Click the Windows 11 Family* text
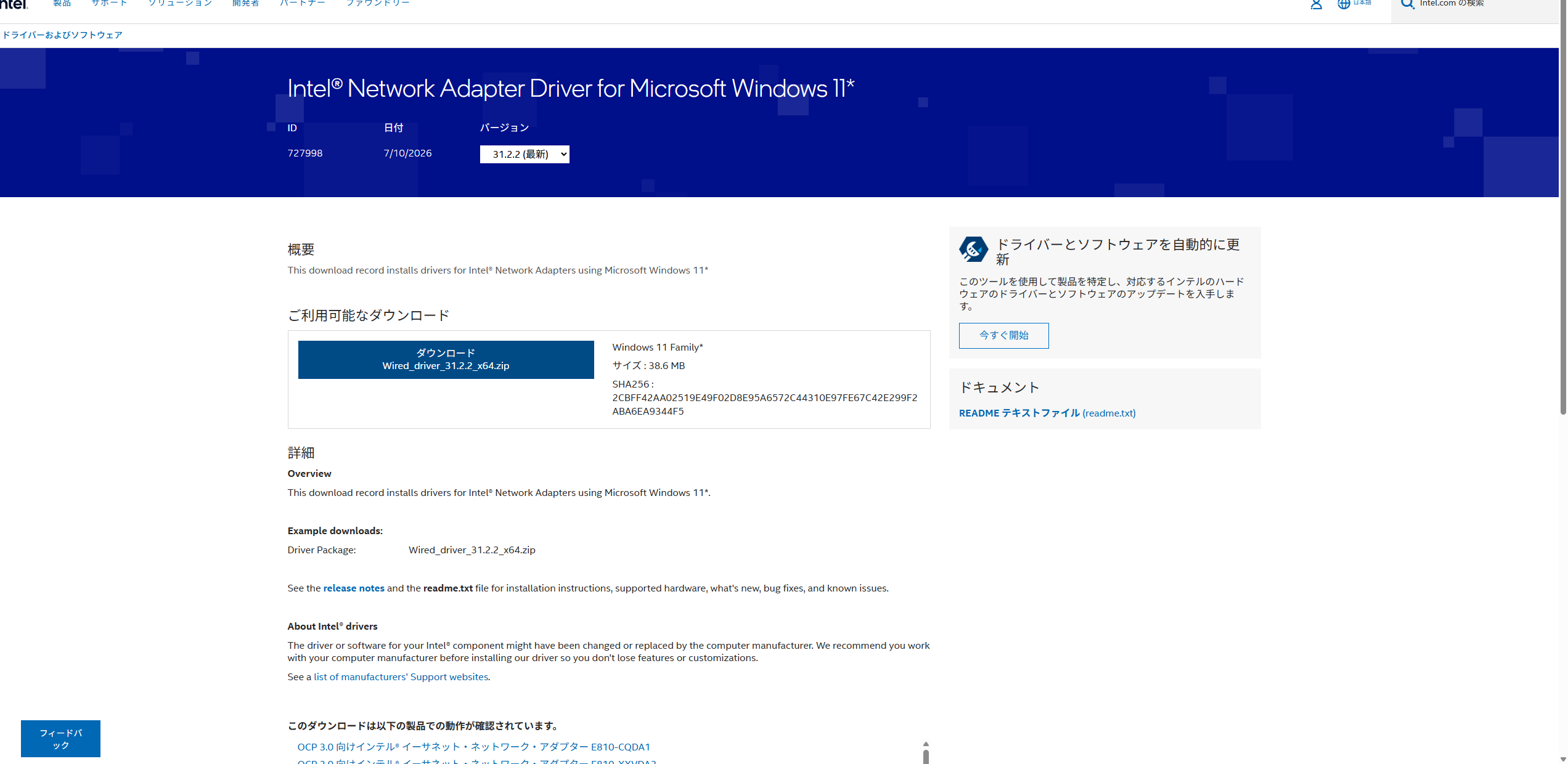 click(658, 347)
